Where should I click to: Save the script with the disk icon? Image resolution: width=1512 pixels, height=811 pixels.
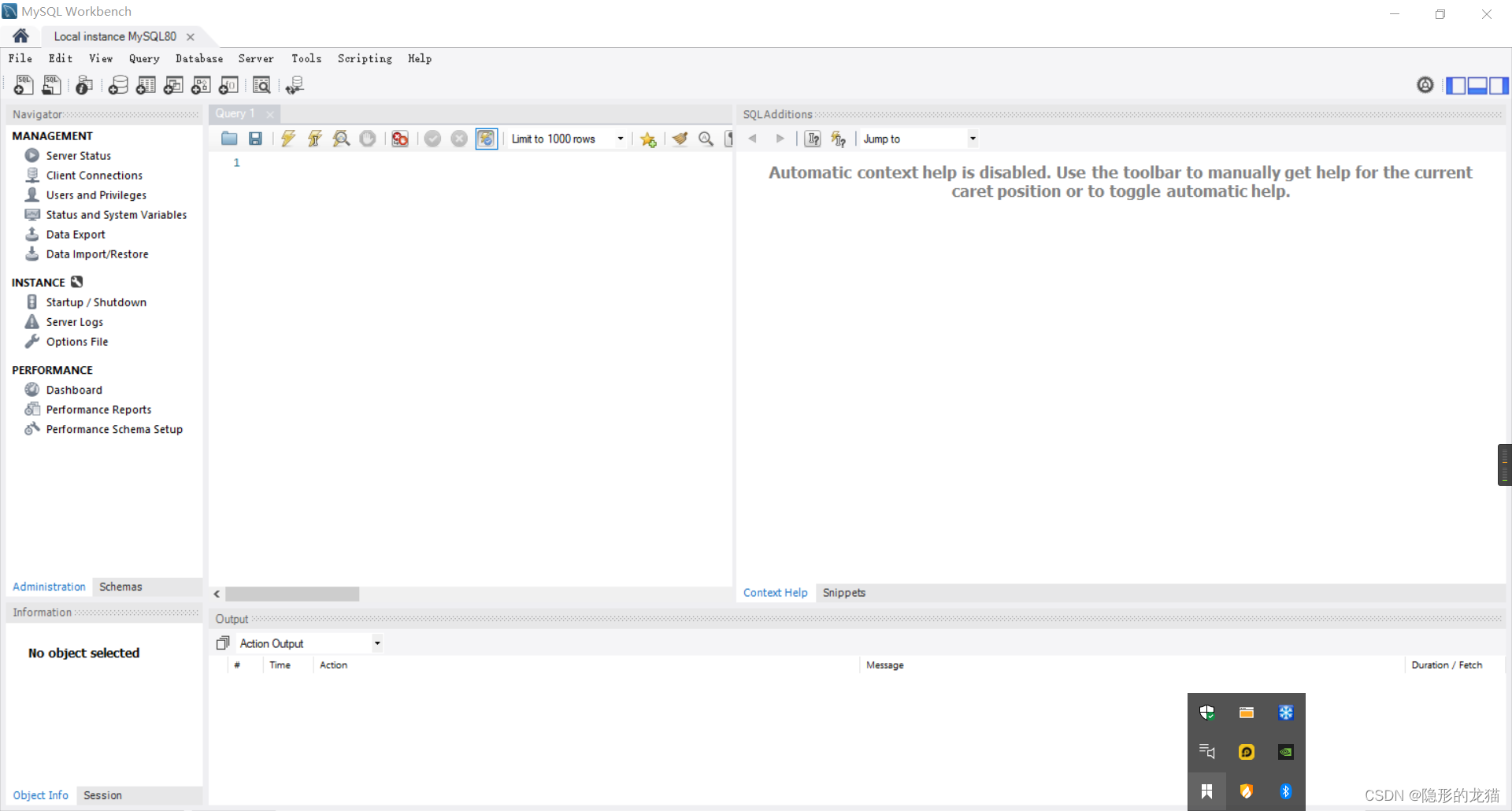(x=255, y=139)
